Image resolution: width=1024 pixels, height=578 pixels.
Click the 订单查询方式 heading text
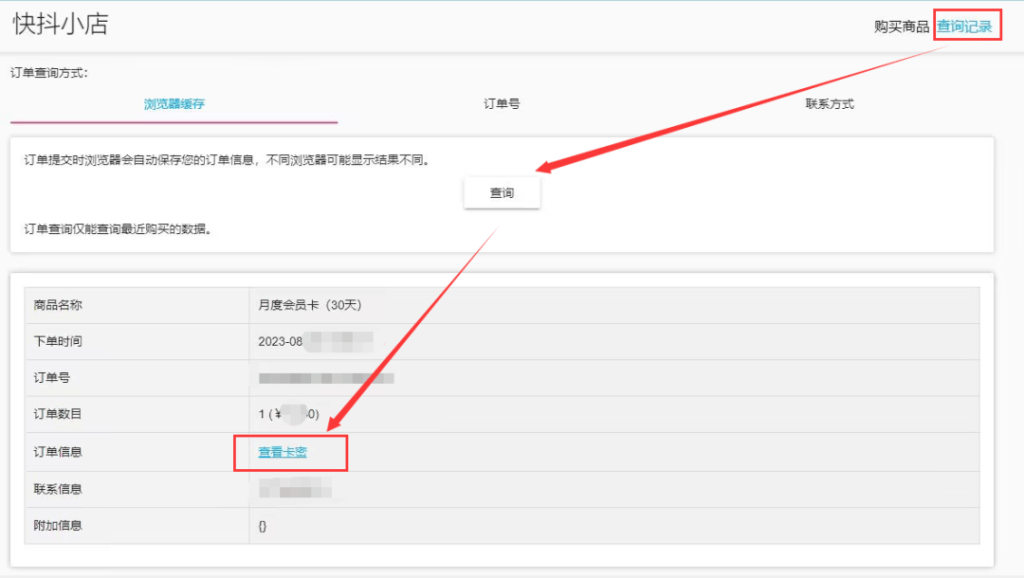point(49,73)
